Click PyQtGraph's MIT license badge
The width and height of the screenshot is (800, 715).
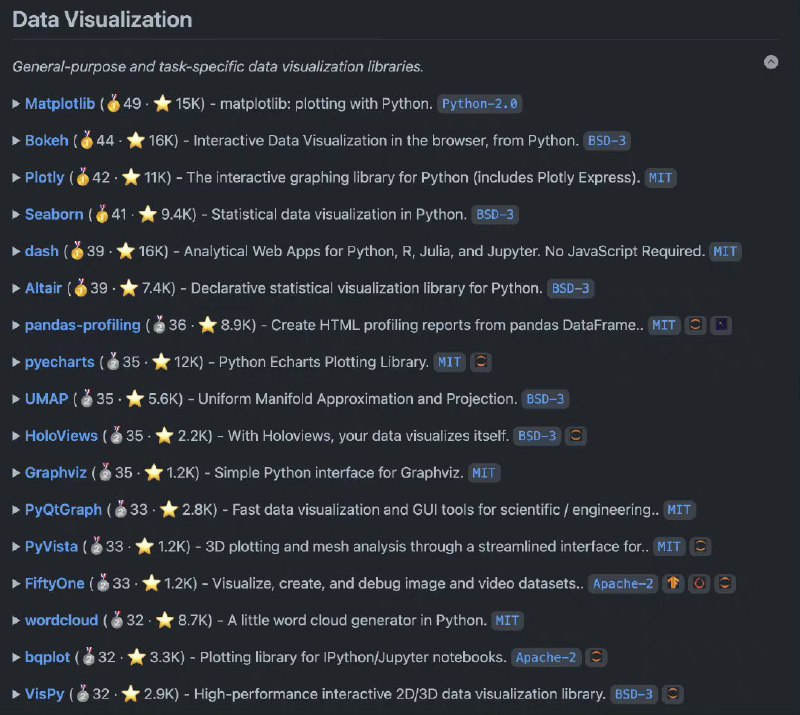tap(679, 509)
